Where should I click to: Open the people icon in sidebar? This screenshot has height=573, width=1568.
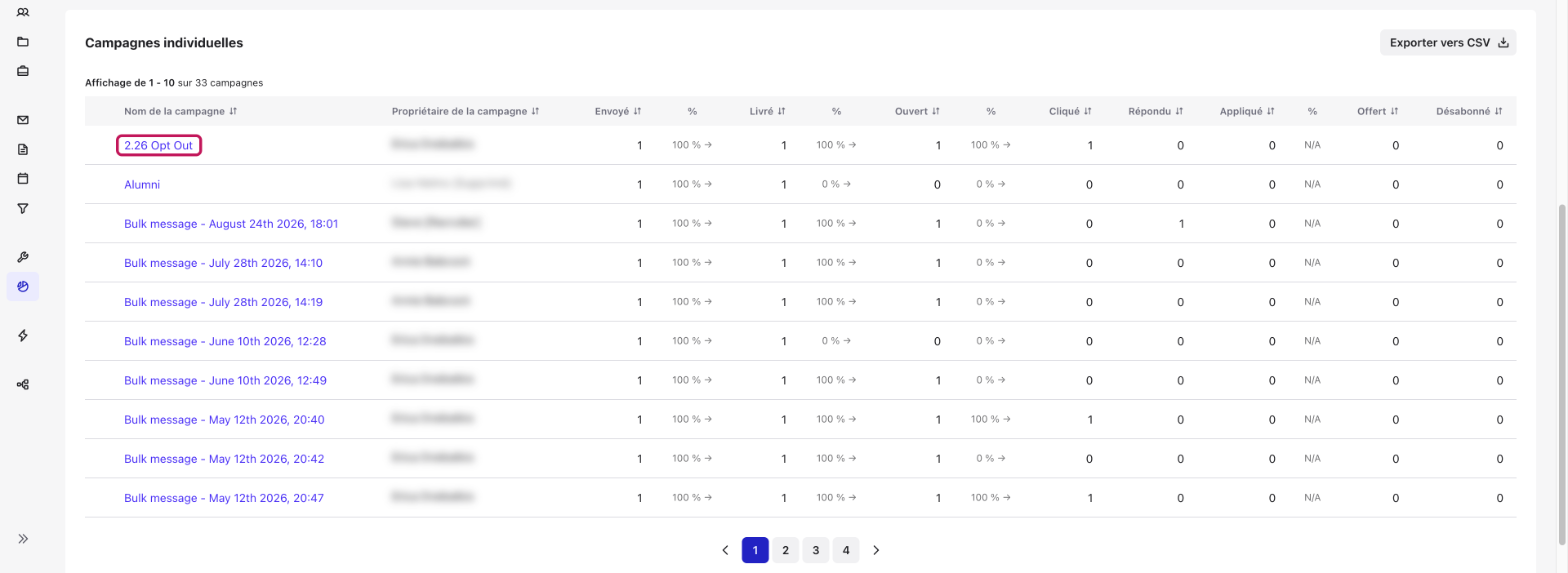pyautogui.click(x=23, y=11)
